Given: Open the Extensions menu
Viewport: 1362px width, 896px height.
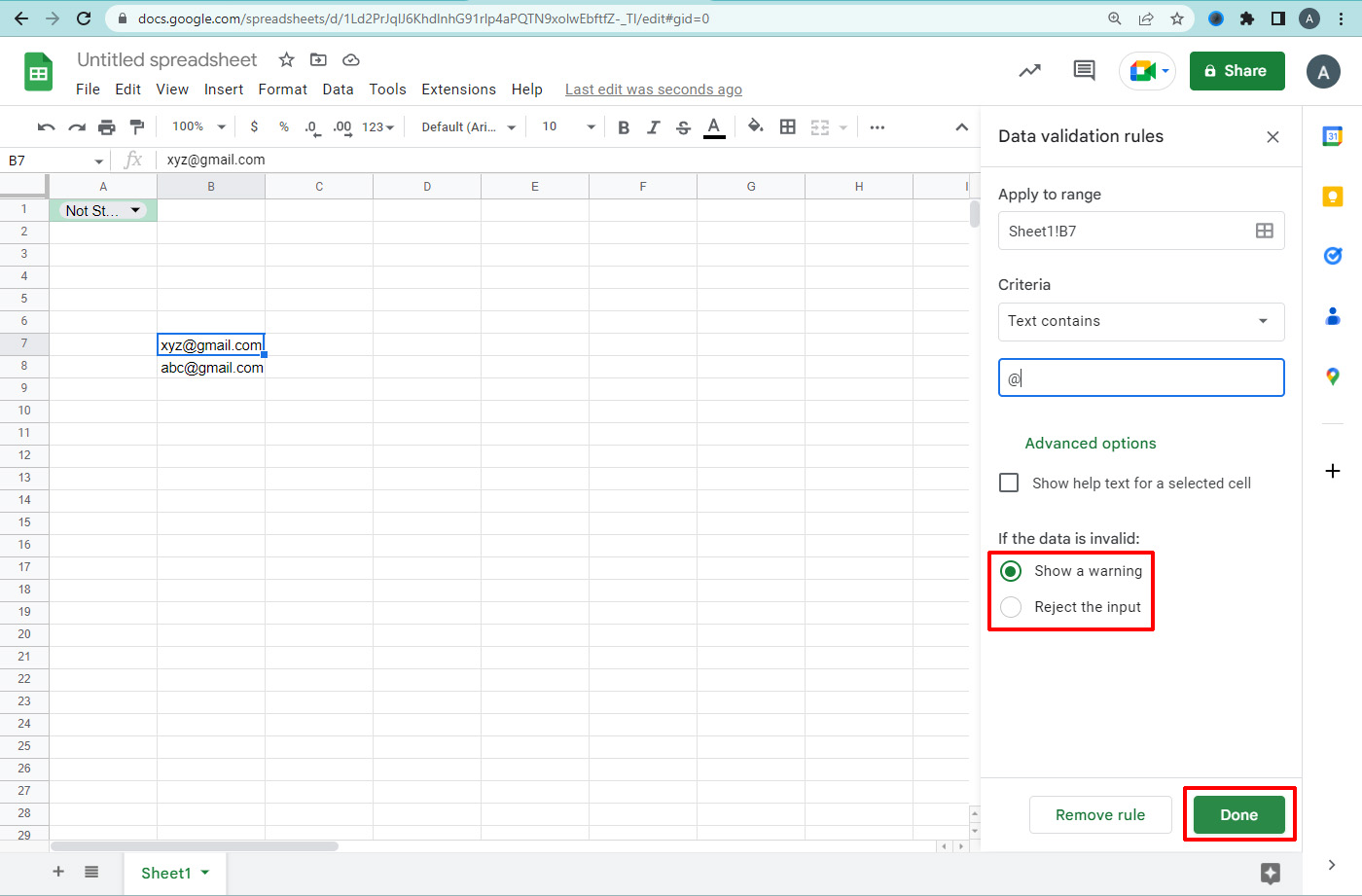Looking at the screenshot, I should tap(458, 90).
